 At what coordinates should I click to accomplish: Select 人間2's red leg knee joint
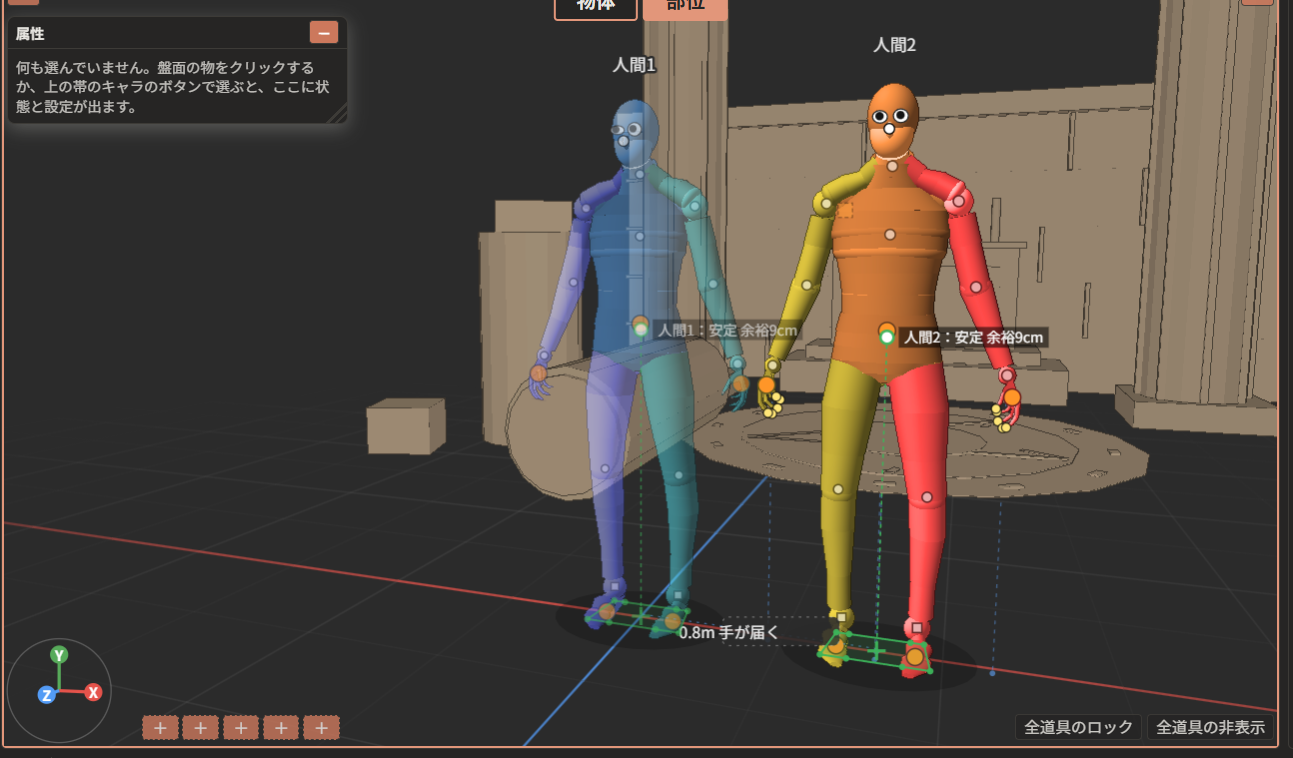(x=927, y=496)
